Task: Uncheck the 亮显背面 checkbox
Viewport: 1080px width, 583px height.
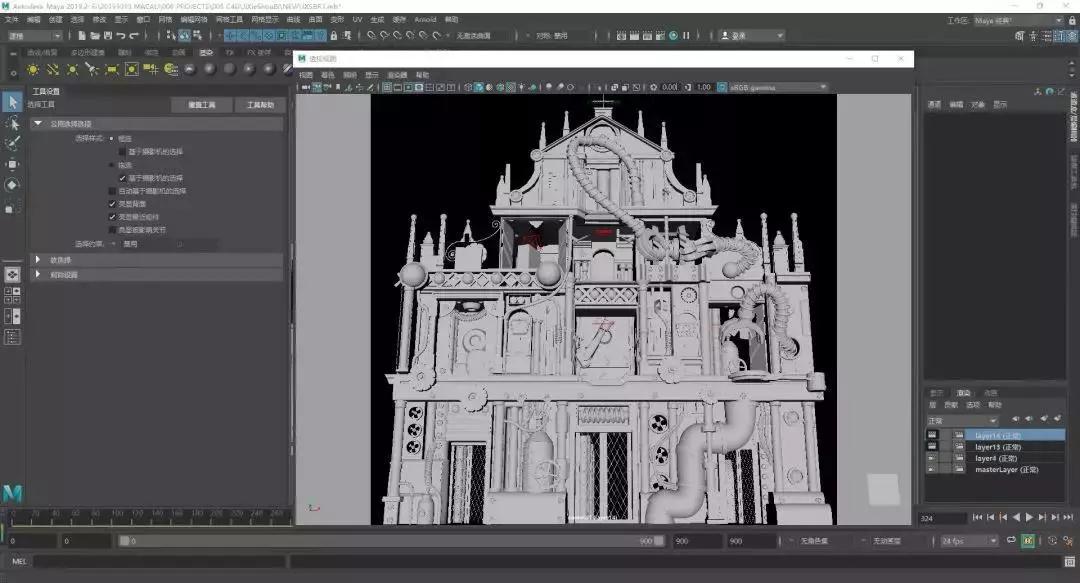Action: point(112,203)
